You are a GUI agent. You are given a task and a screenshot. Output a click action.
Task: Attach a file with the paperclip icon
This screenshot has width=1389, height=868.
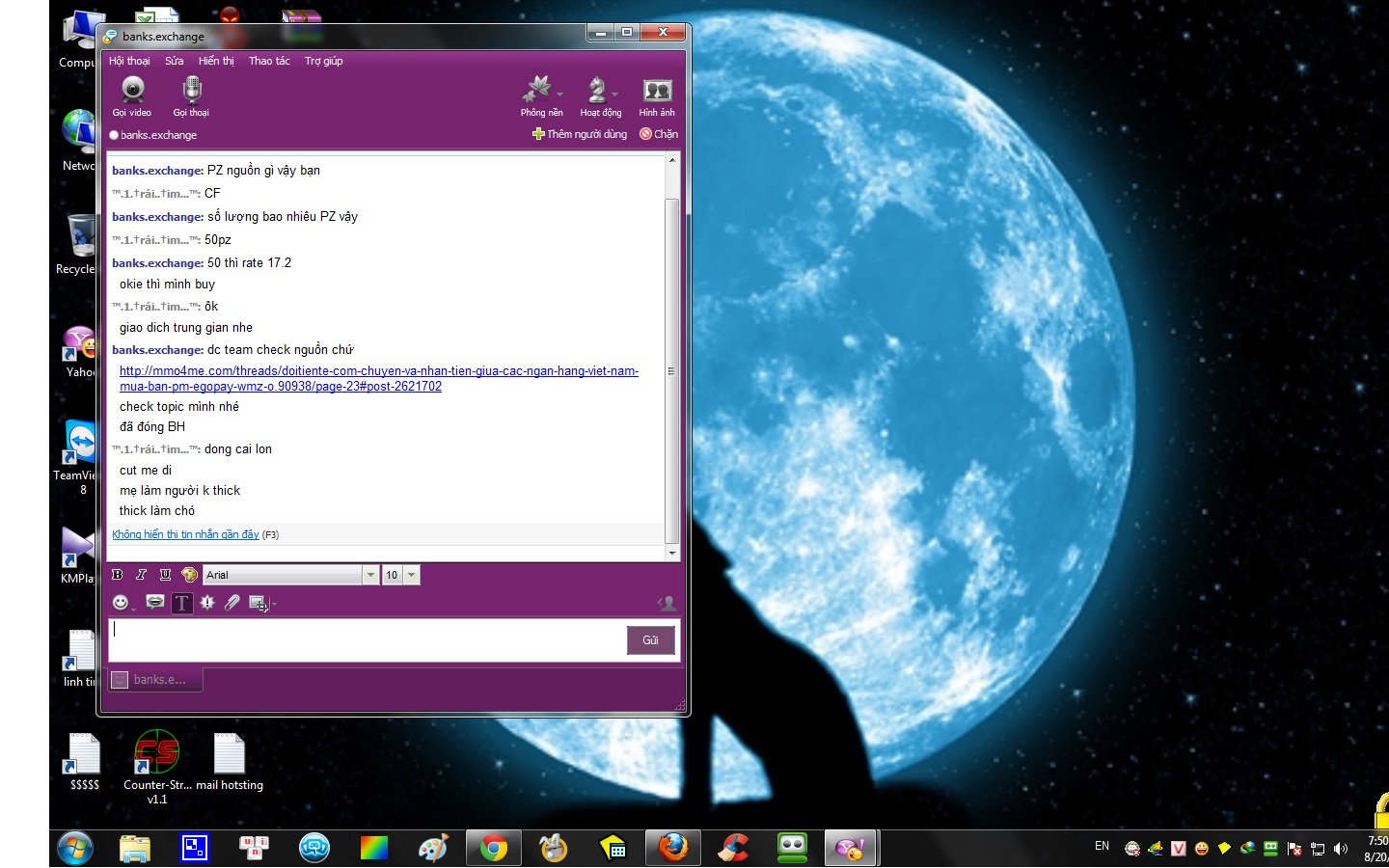[231, 603]
